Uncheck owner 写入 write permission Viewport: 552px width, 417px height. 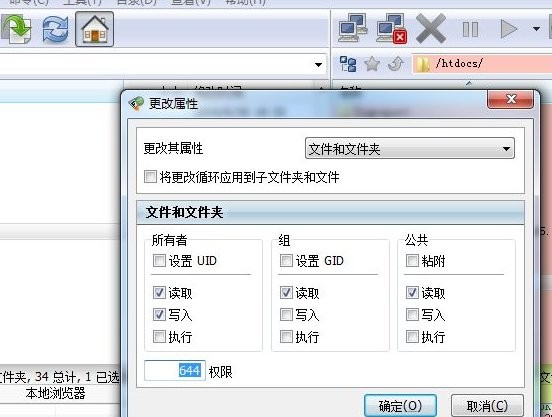pos(159,314)
